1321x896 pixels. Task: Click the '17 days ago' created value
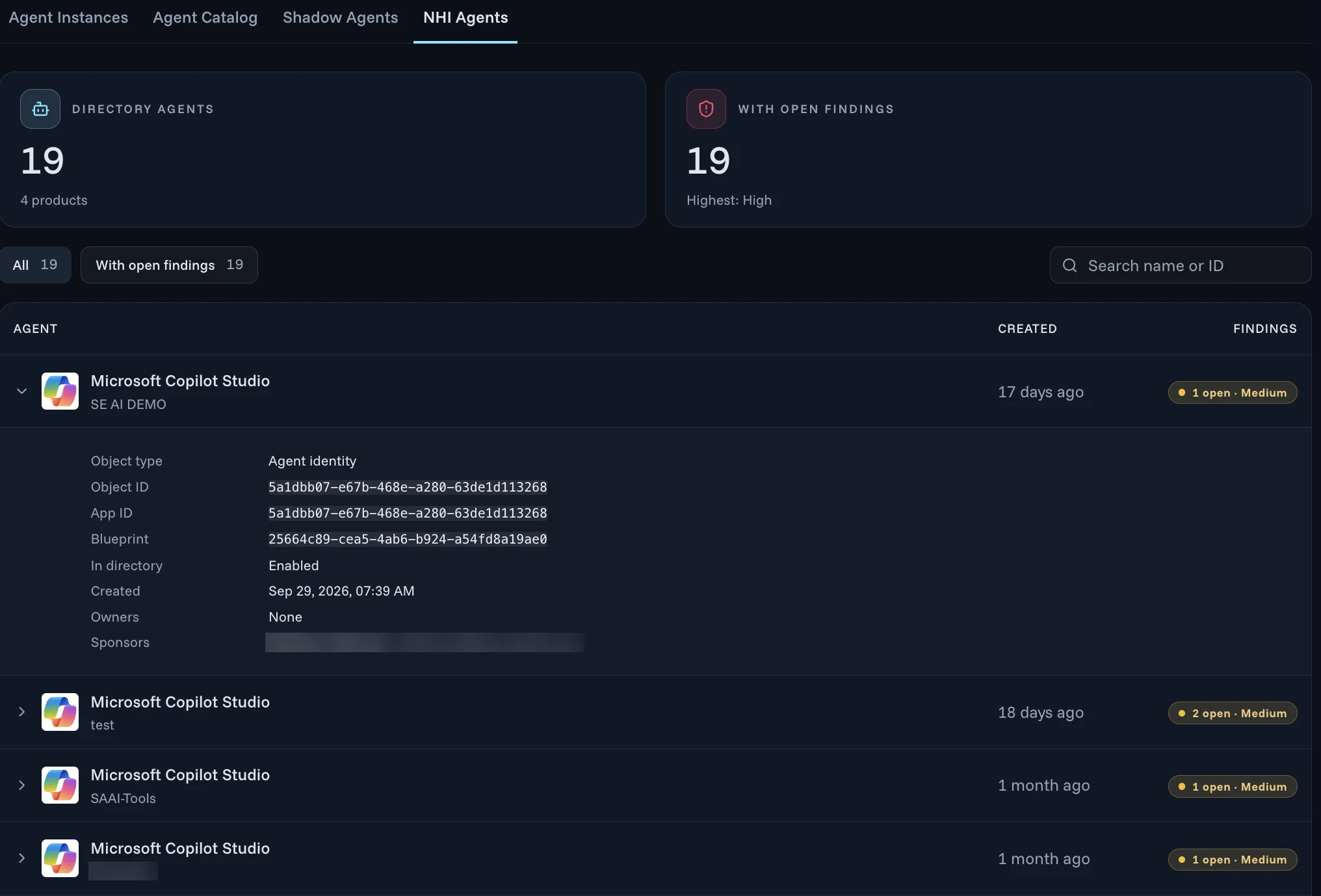pos(1040,392)
